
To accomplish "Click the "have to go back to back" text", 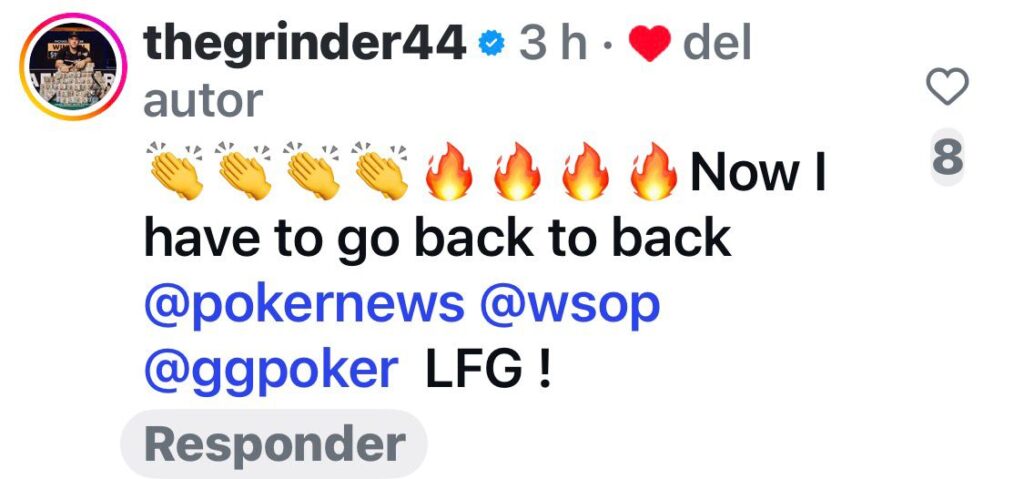I will pyautogui.click(x=437, y=239).
